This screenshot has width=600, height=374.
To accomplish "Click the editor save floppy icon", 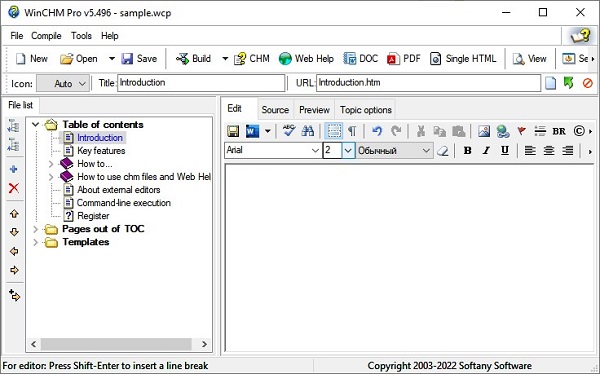I will pyautogui.click(x=233, y=131).
